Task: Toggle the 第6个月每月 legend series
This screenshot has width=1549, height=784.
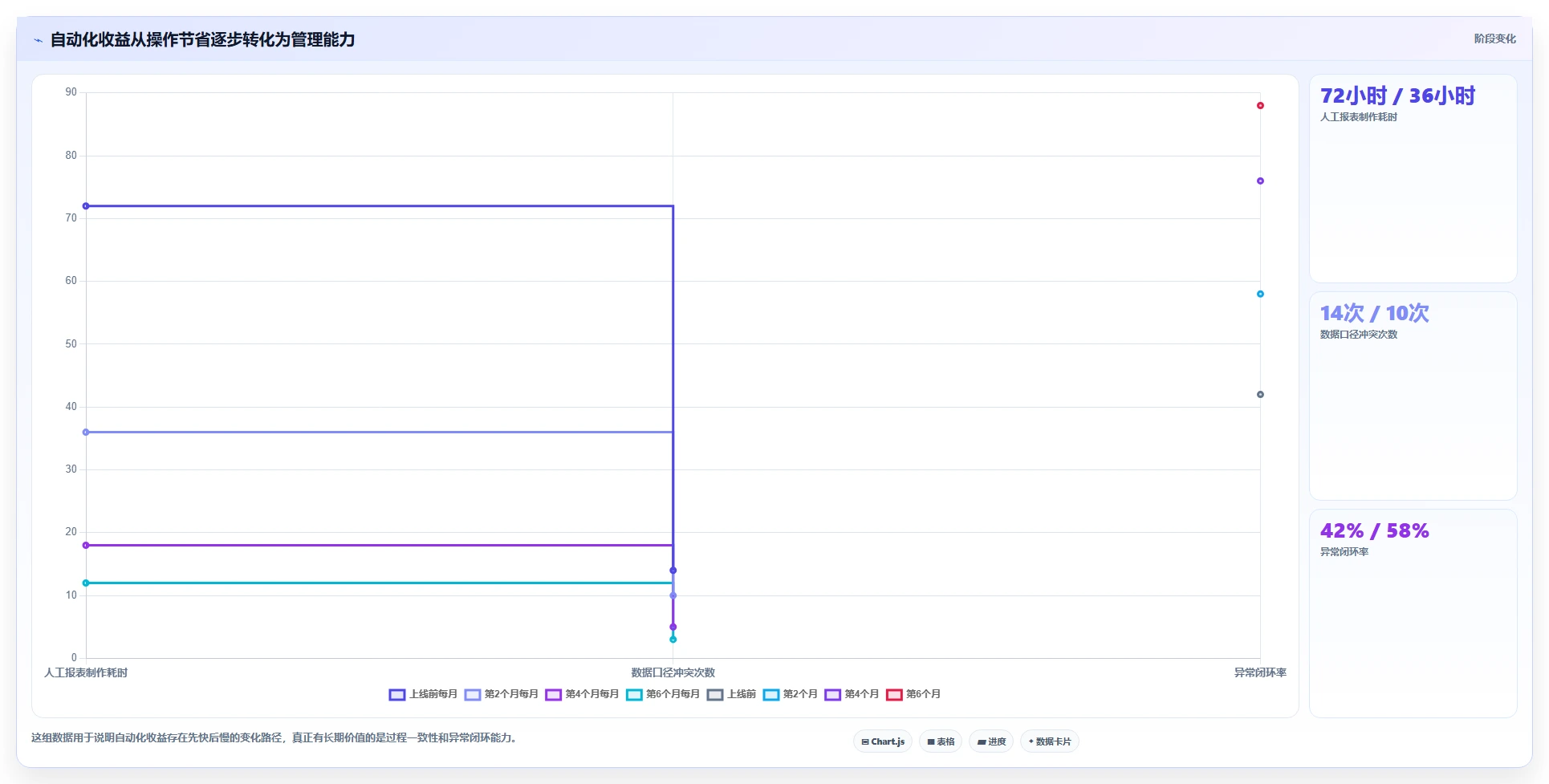Action: tap(664, 694)
